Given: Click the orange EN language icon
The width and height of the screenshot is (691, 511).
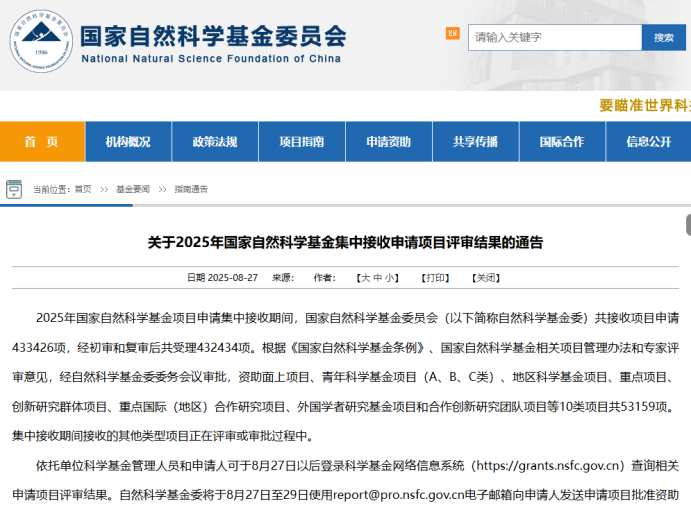Looking at the screenshot, I should (452, 34).
